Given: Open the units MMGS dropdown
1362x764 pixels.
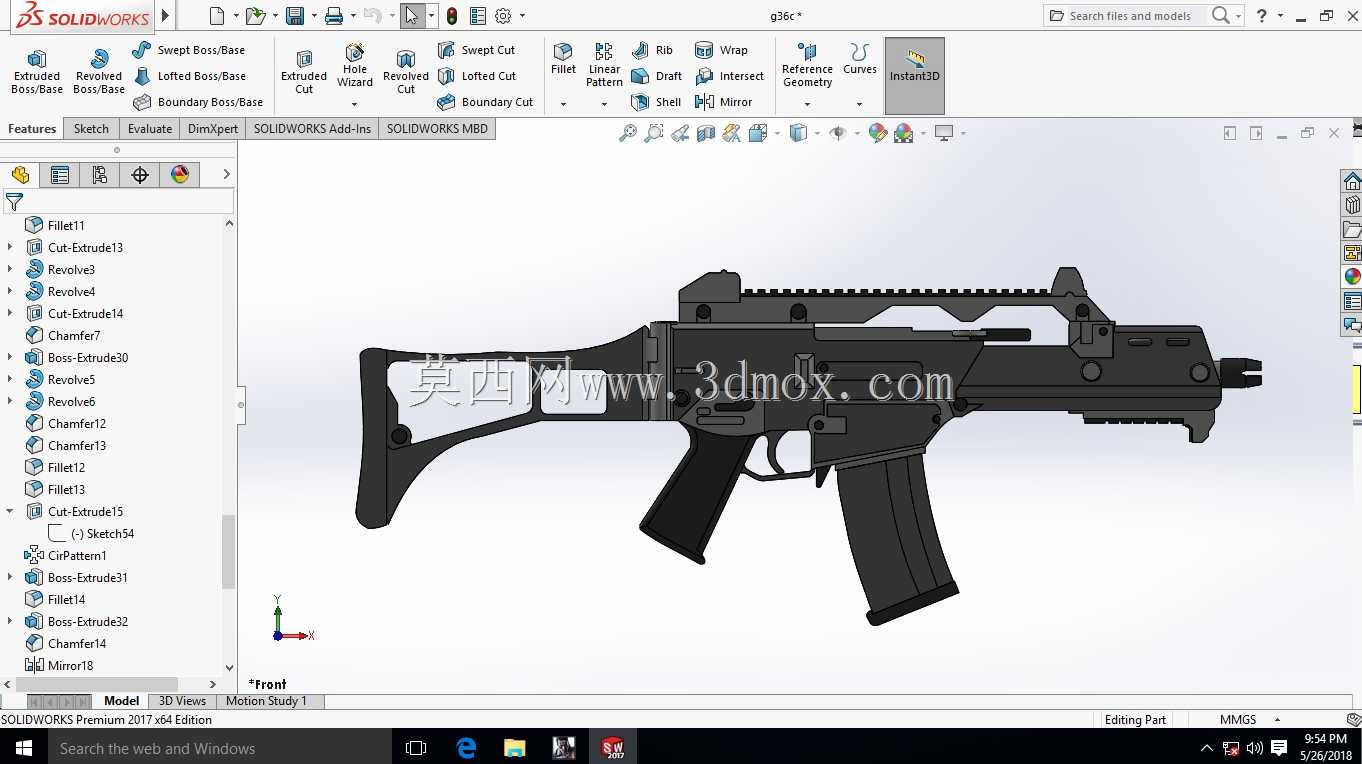Looking at the screenshot, I should 1277,720.
